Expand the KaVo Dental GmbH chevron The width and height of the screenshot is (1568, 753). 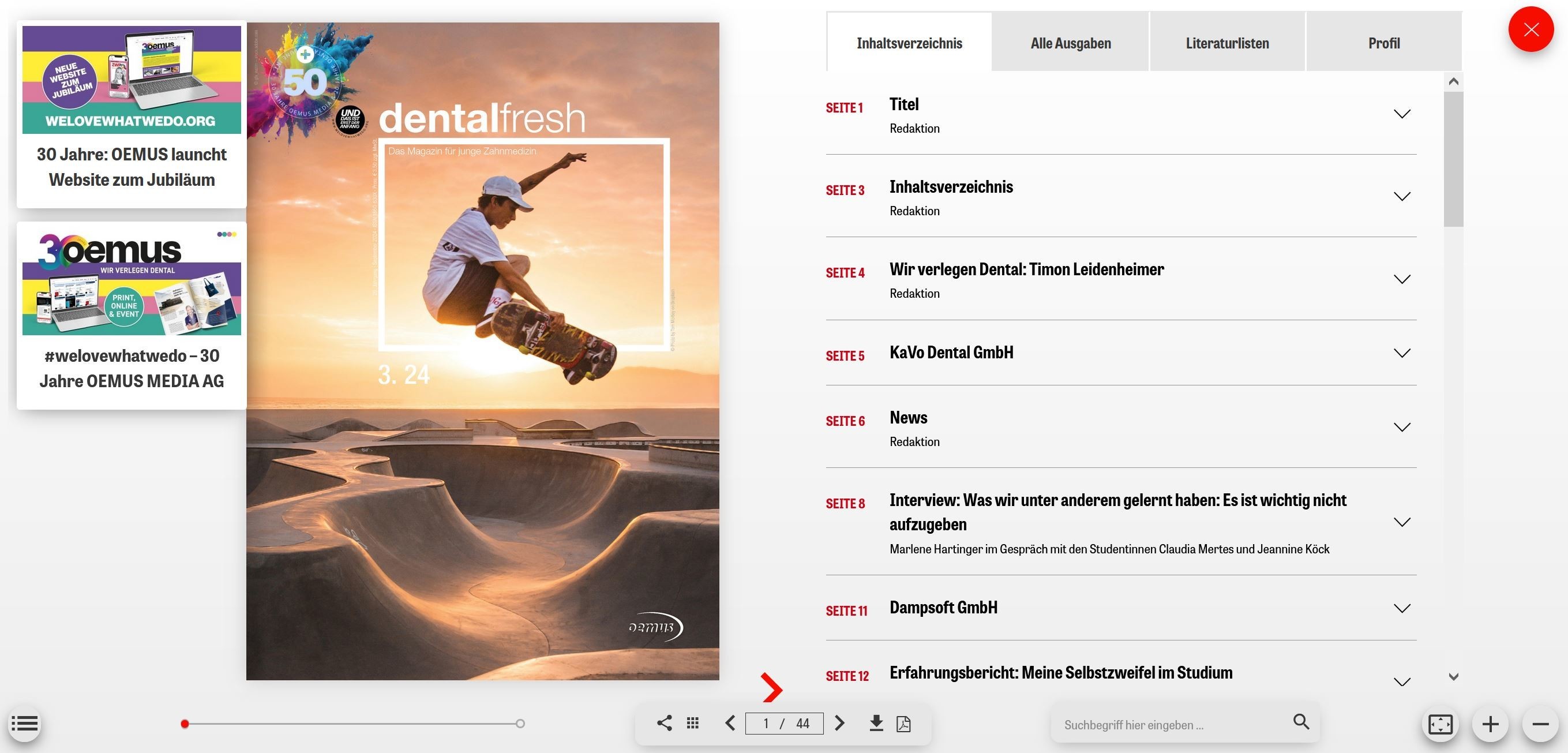coord(1402,353)
